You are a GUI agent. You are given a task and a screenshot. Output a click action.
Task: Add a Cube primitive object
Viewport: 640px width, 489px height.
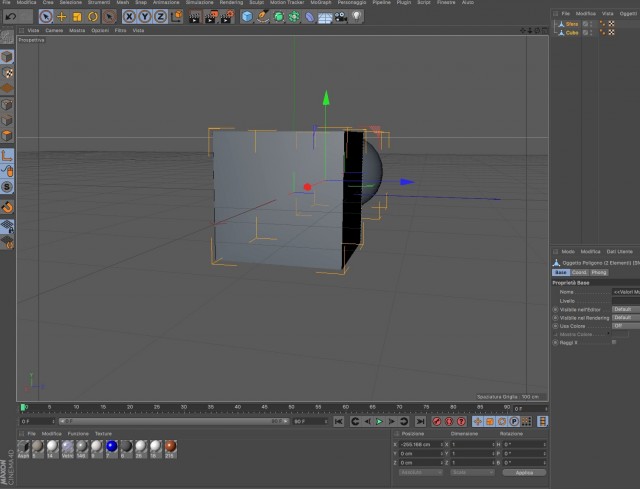(x=247, y=17)
